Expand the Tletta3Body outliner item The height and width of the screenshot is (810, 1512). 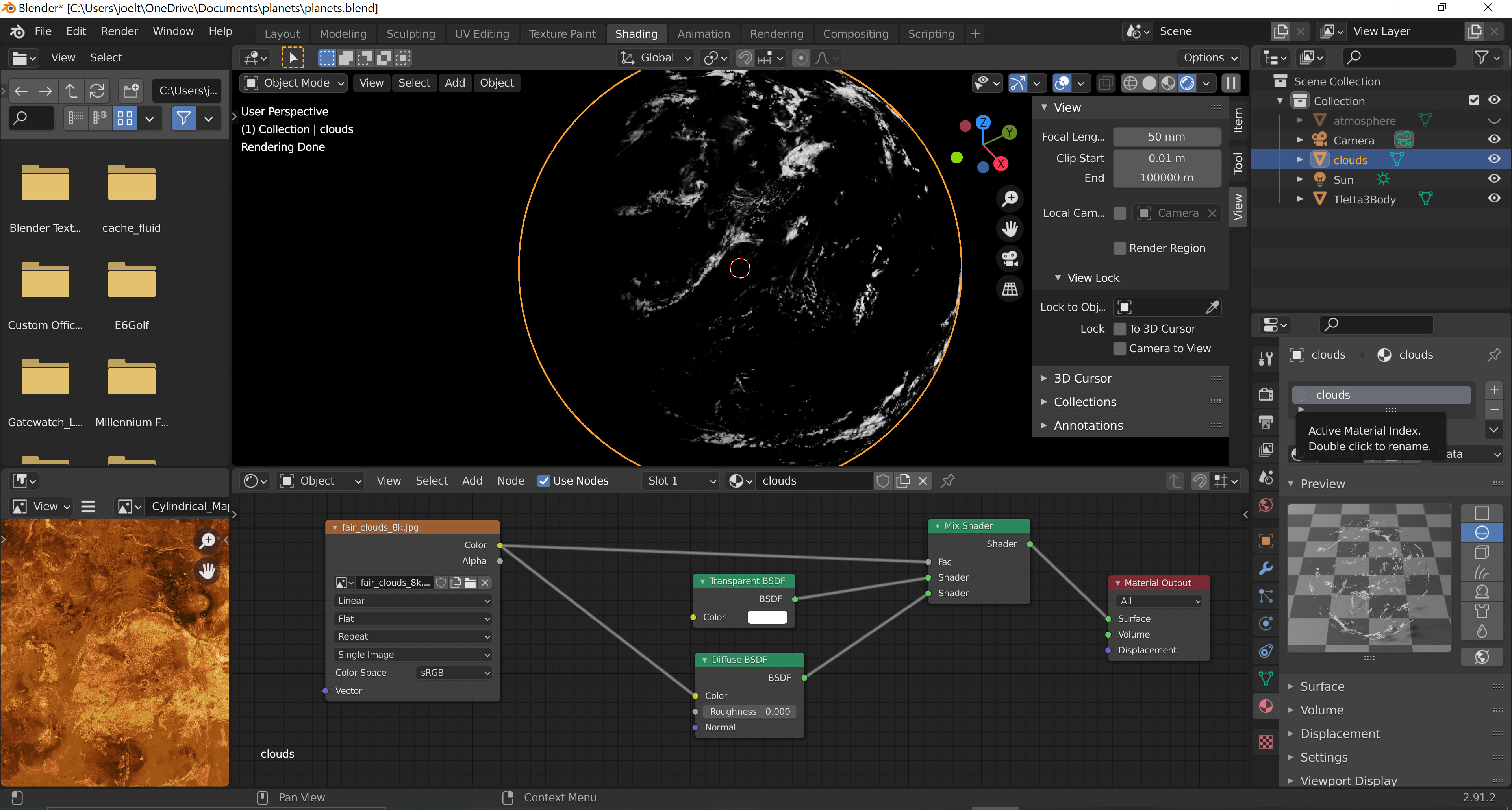point(1301,199)
